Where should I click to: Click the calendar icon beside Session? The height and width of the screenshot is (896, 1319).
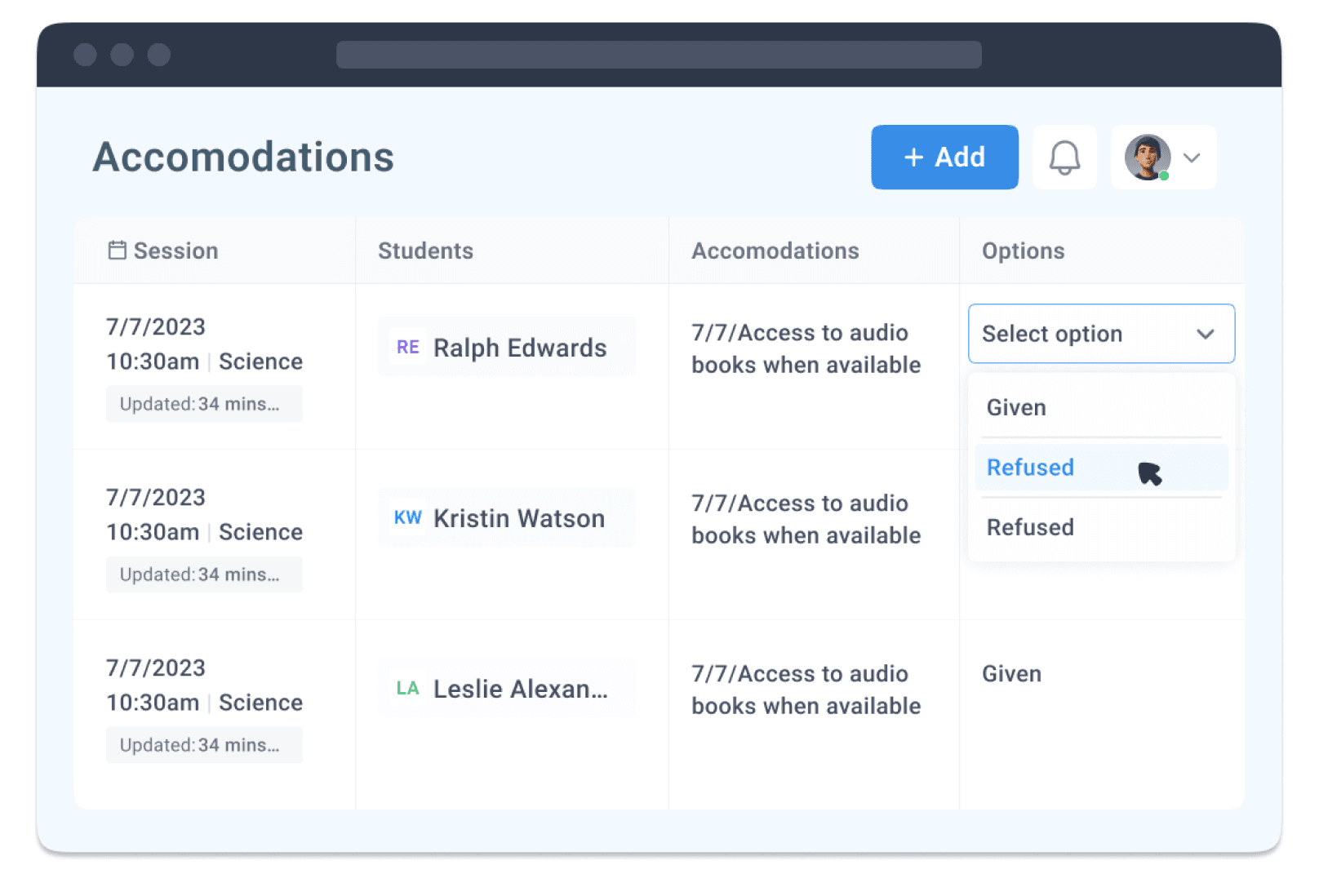(x=118, y=250)
